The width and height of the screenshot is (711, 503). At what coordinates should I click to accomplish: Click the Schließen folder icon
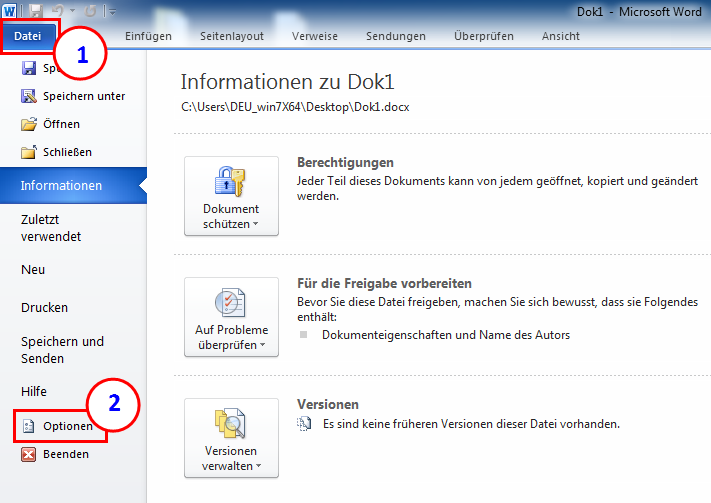pyautogui.click(x=29, y=152)
